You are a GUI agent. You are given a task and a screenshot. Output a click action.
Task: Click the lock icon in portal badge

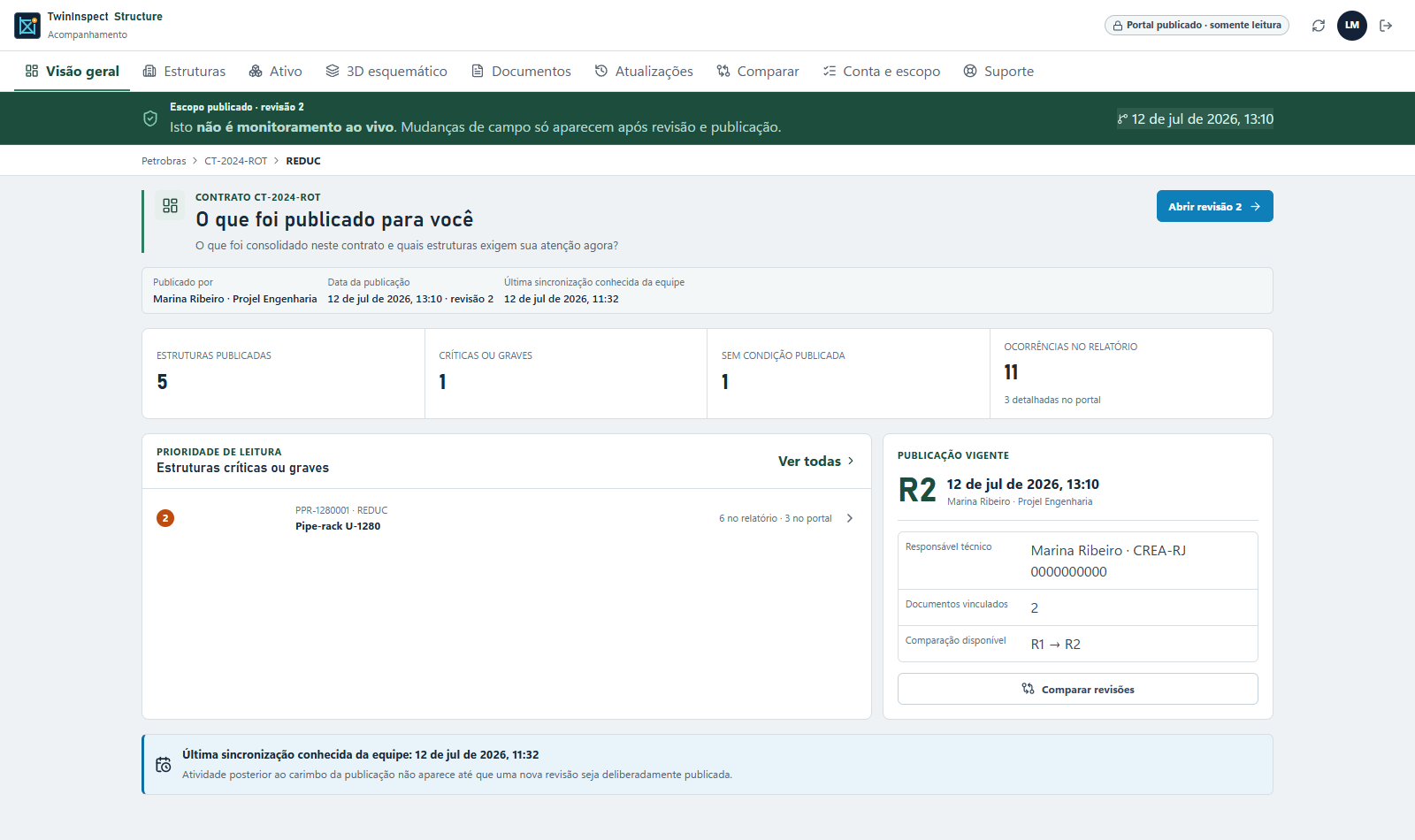1118,26
